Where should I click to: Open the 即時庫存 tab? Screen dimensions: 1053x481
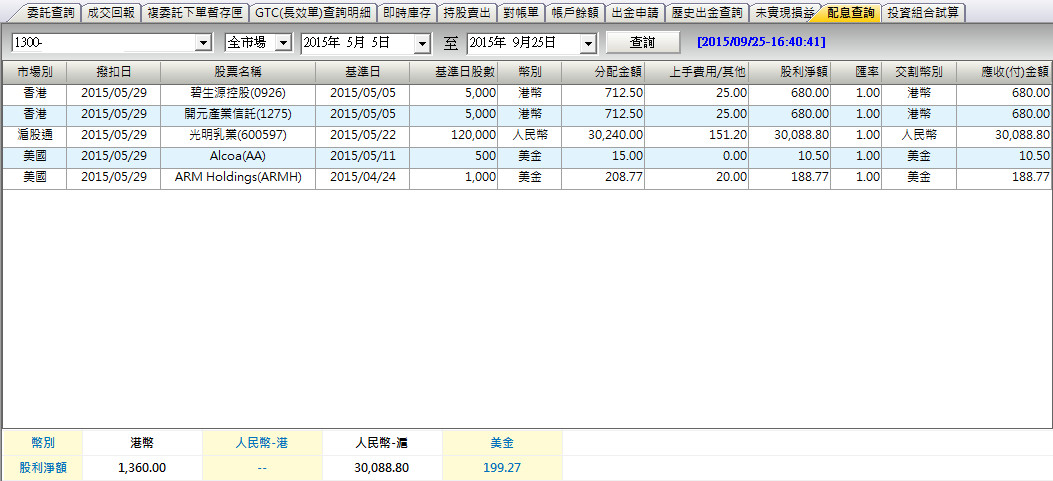[407, 13]
